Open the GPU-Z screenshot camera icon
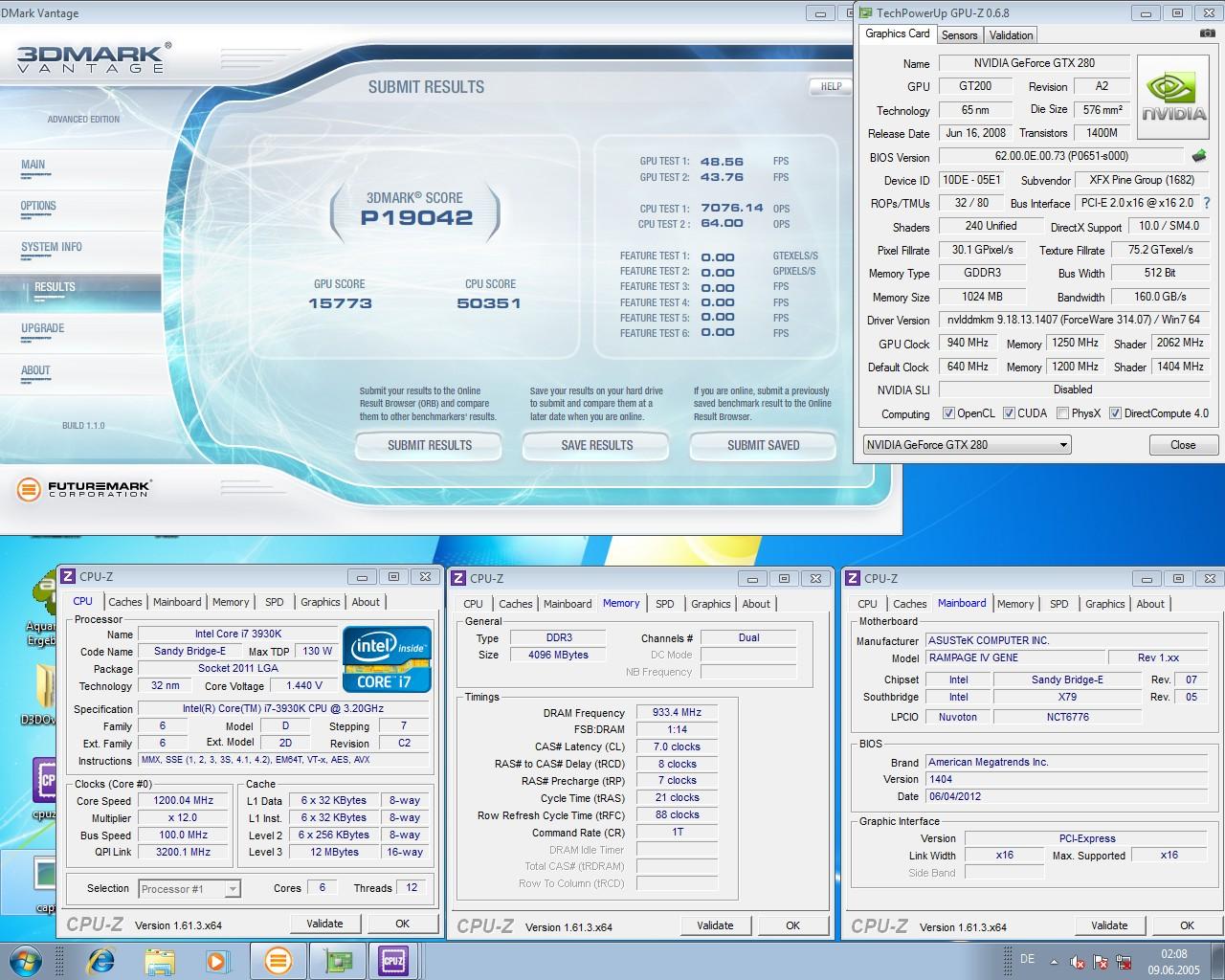Screen dimensions: 1225x980 [1207, 33]
